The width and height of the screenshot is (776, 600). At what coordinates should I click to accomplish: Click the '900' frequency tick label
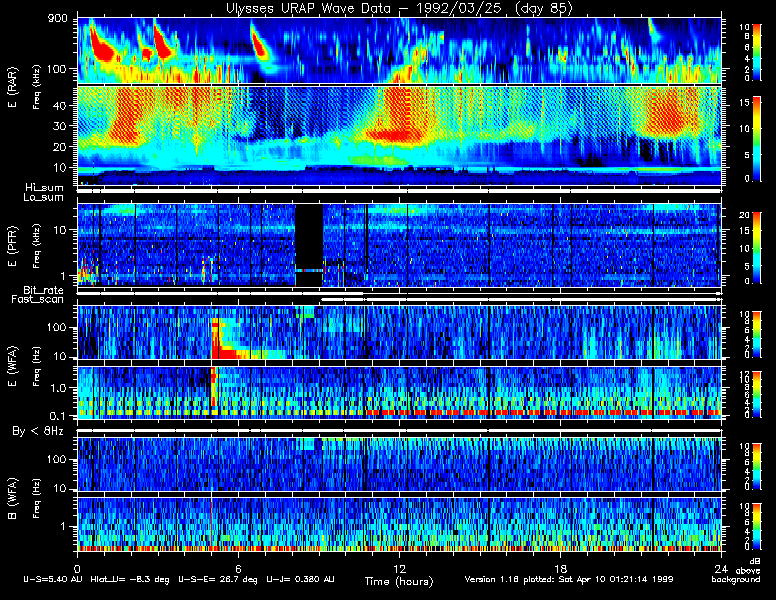(57, 19)
